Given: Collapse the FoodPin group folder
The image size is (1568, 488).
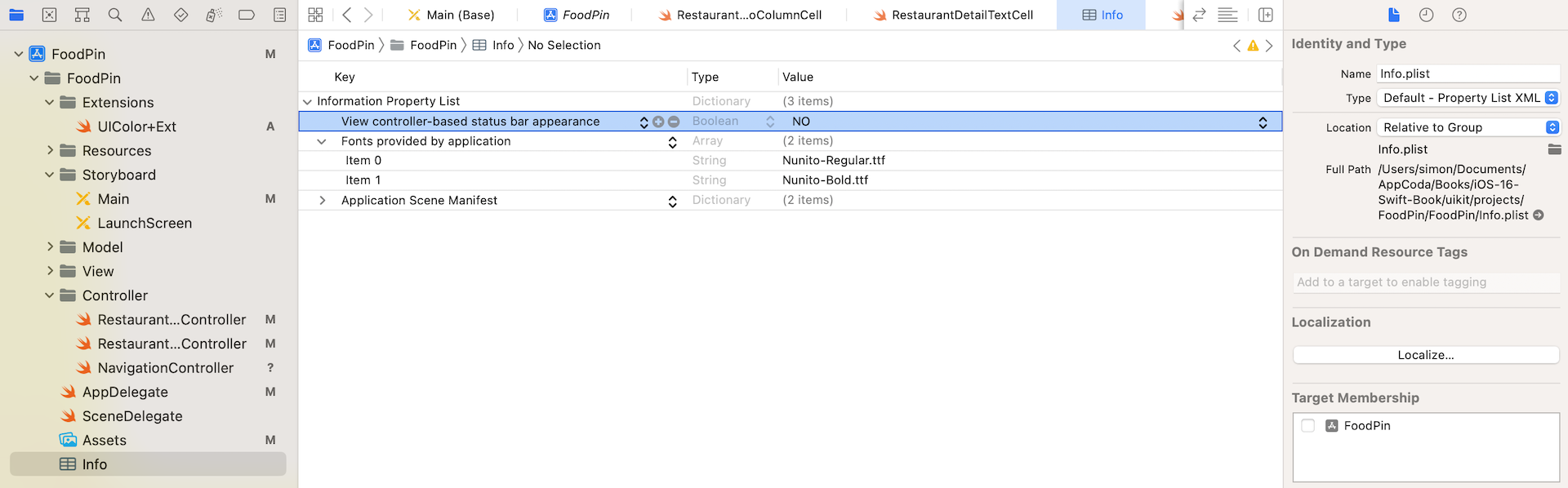Looking at the screenshot, I should (x=34, y=78).
